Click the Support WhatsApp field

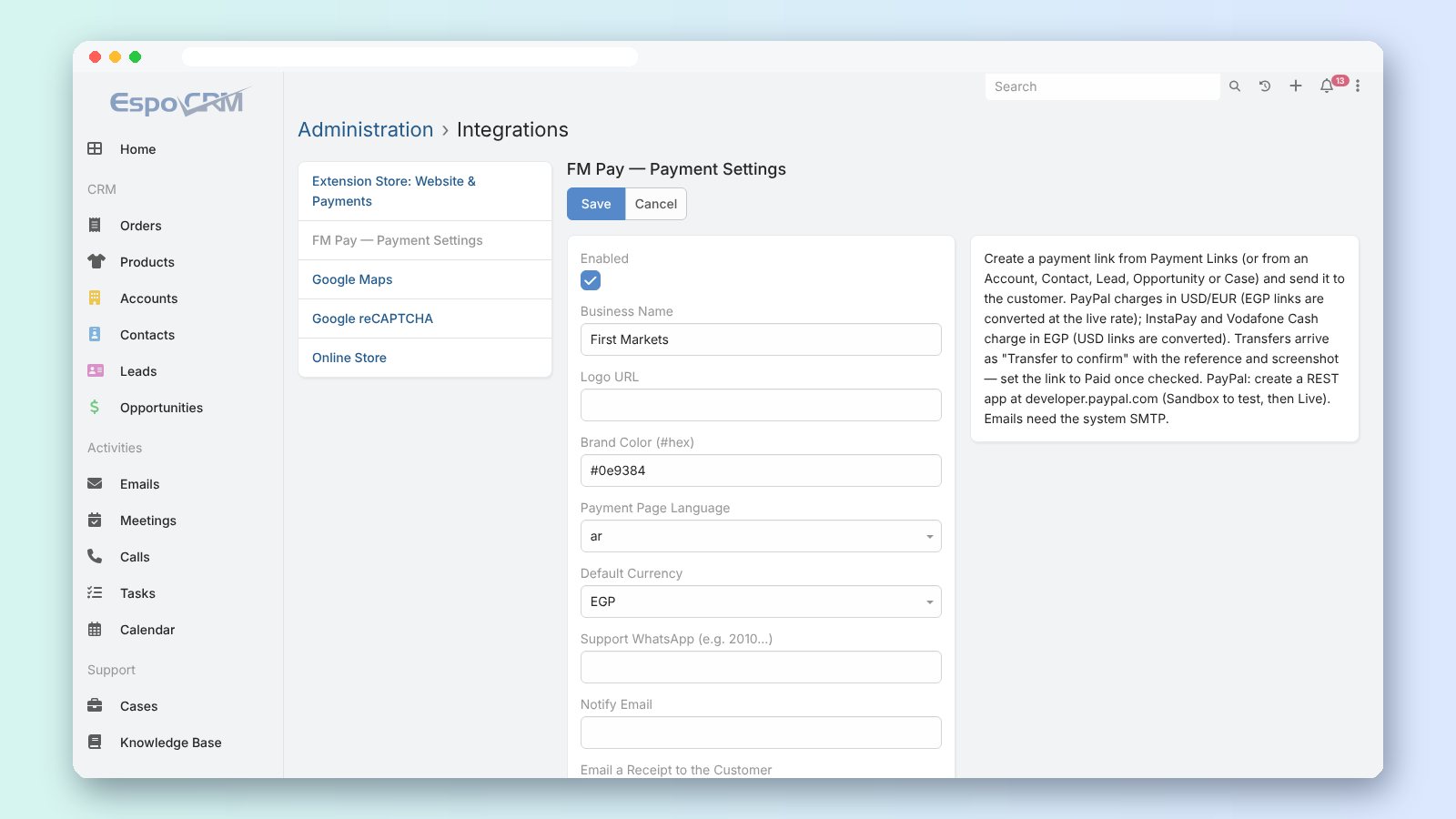pos(761,667)
